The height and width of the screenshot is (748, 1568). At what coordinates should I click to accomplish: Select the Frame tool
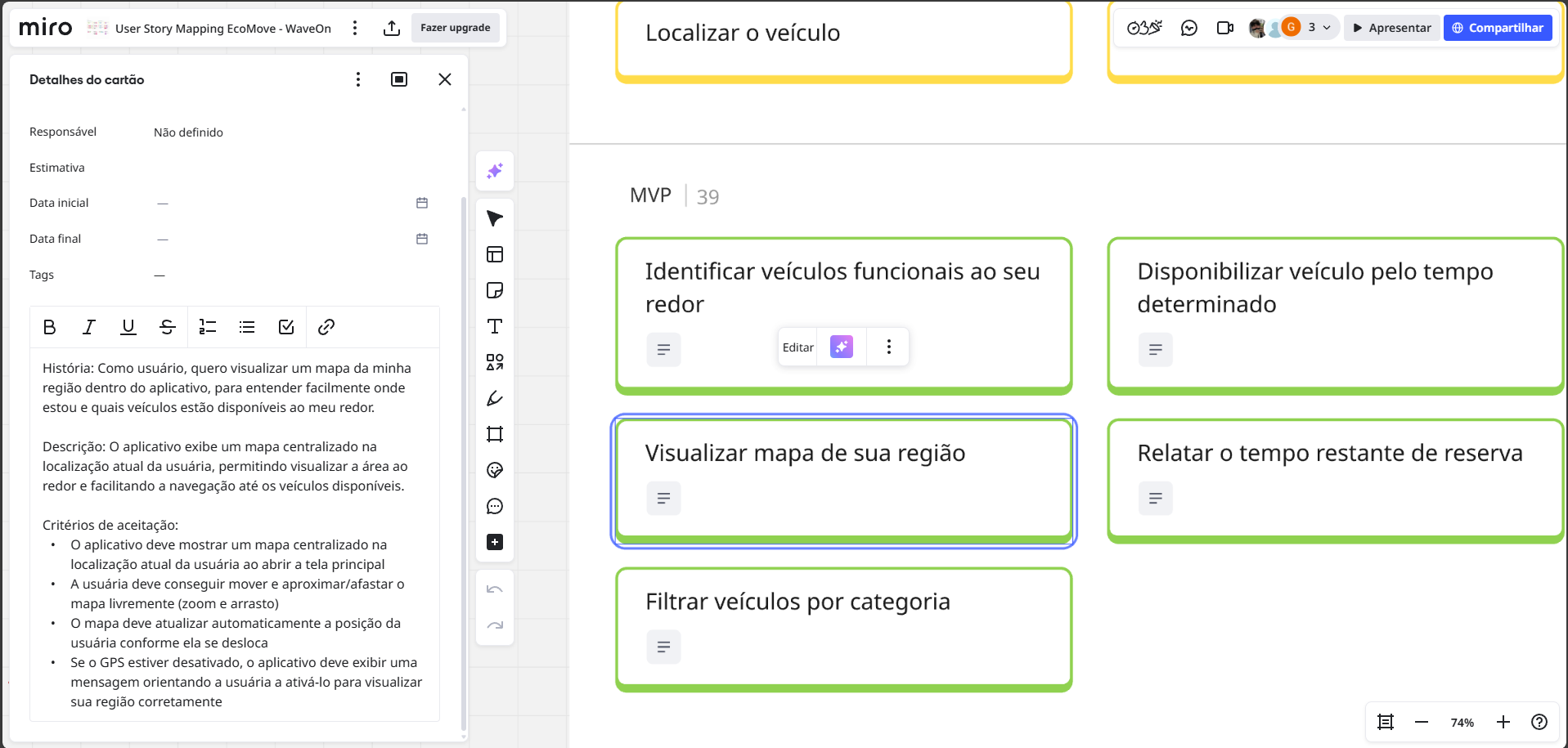click(495, 434)
